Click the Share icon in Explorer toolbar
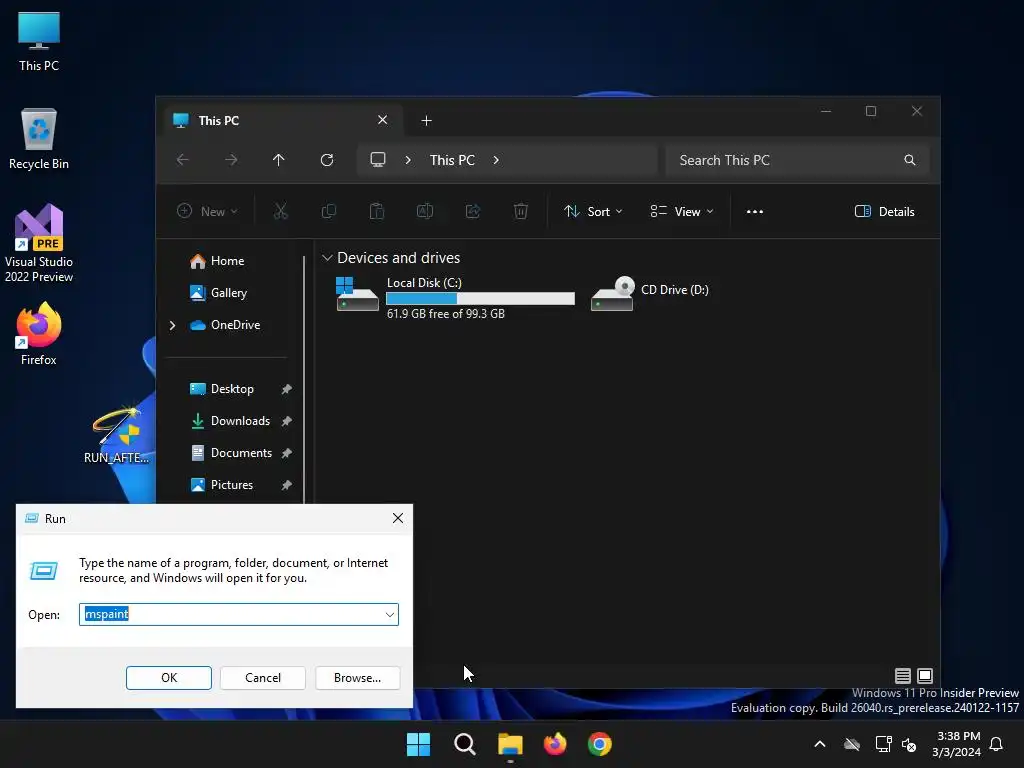 [x=473, y=211]
